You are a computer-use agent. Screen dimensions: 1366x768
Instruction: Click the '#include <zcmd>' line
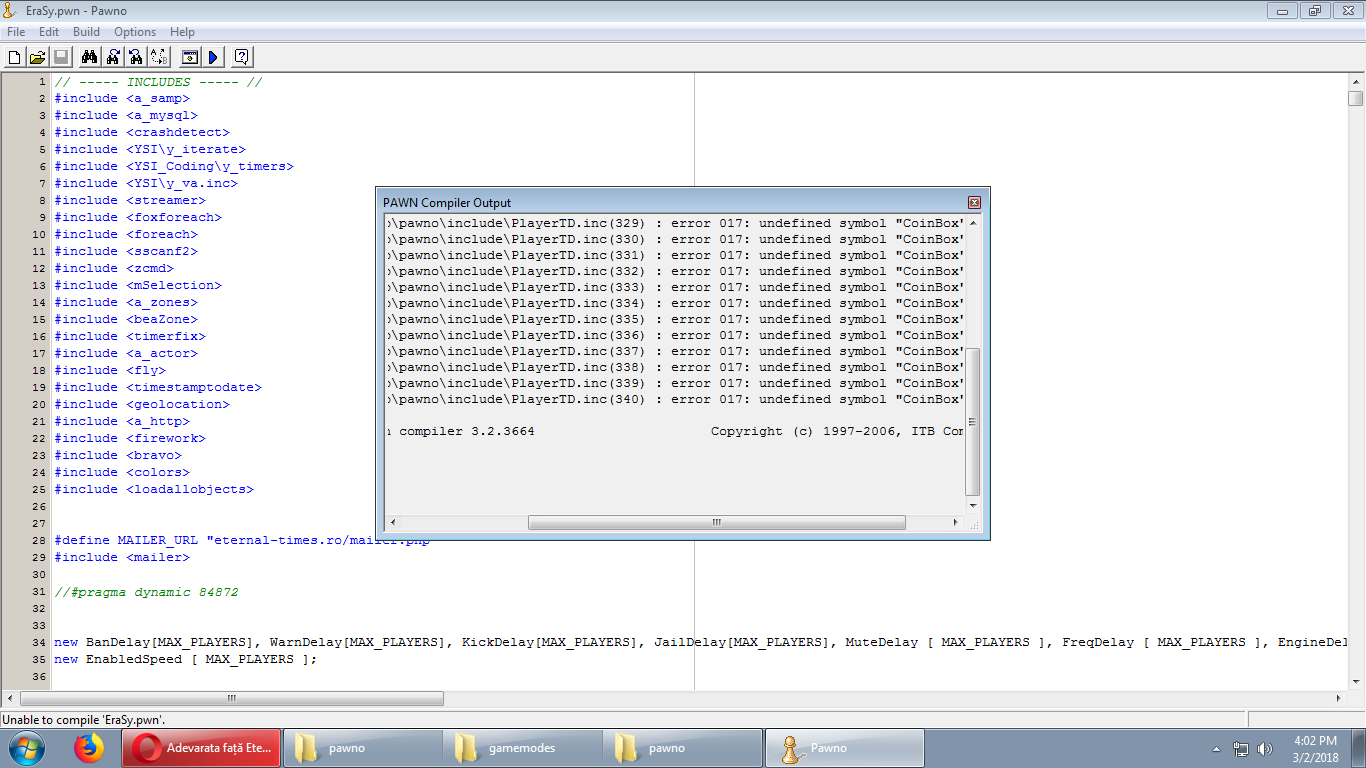pyautogui.click(x=114, y=268)
